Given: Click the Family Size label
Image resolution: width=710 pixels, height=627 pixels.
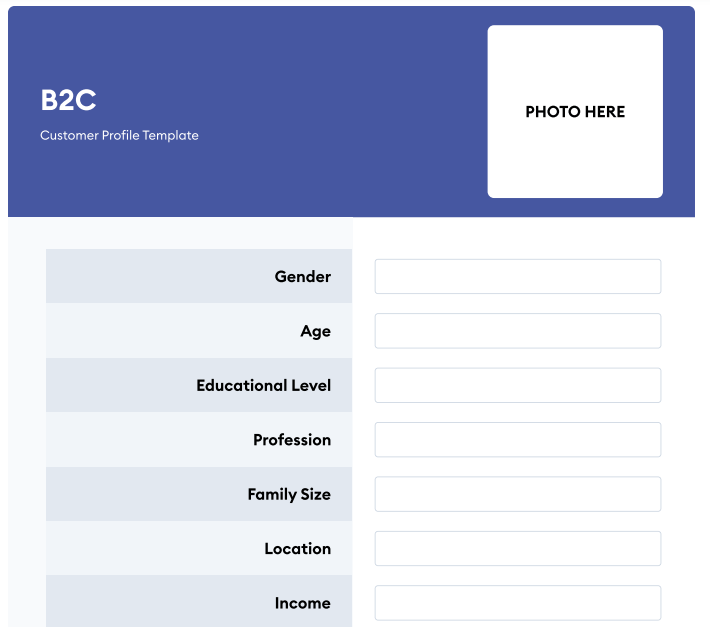Looking at the screenshot, I should point(288,494).
